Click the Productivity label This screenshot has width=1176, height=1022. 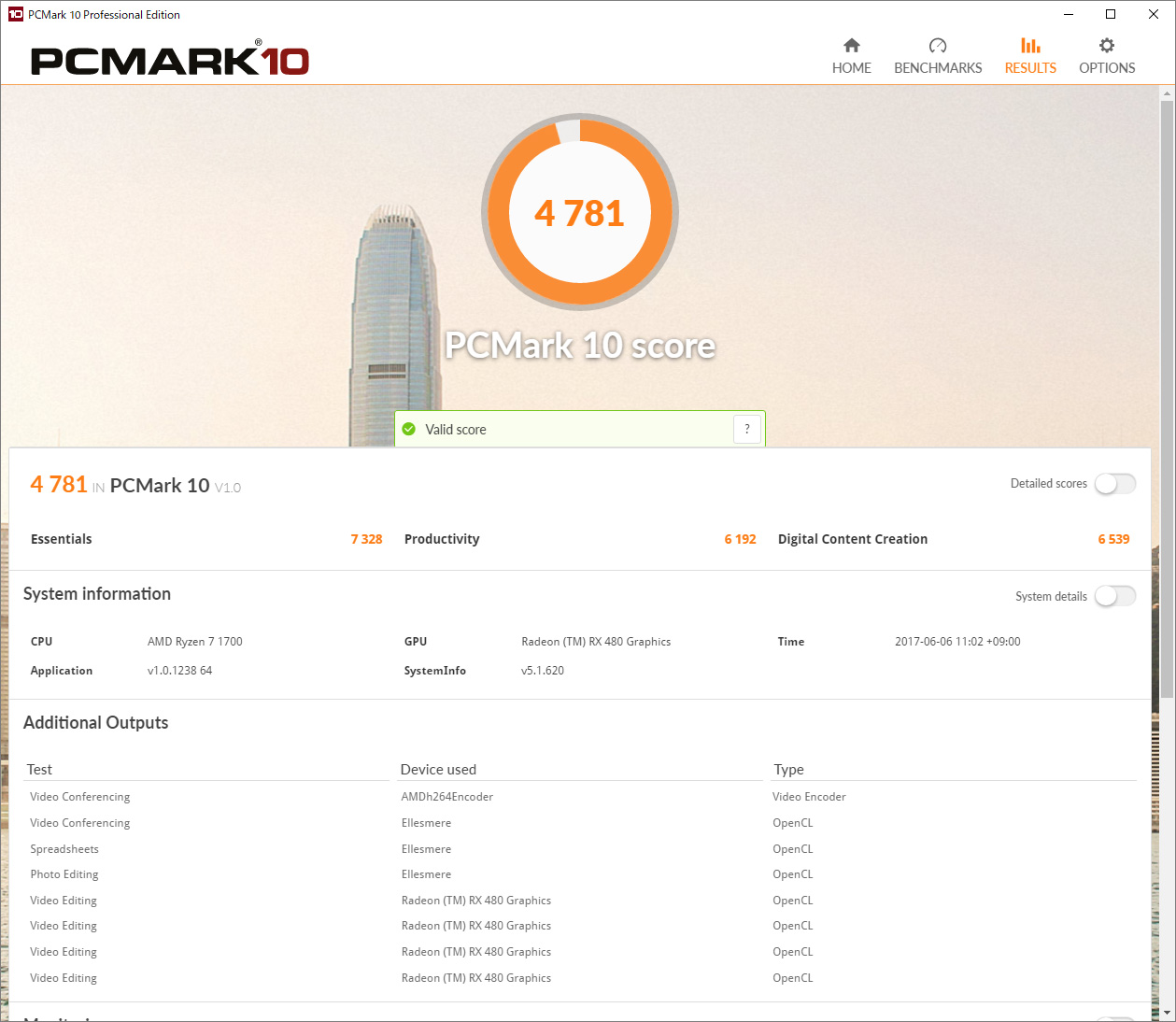click(442, 539)
